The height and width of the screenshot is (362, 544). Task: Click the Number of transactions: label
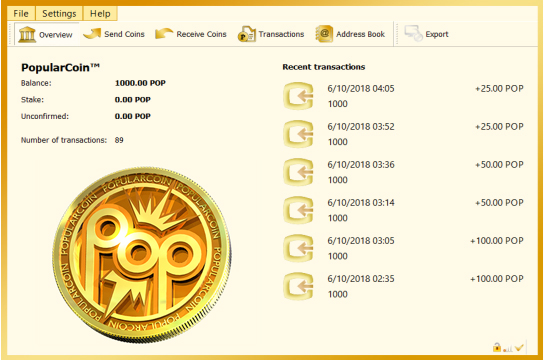click(64, 140)
